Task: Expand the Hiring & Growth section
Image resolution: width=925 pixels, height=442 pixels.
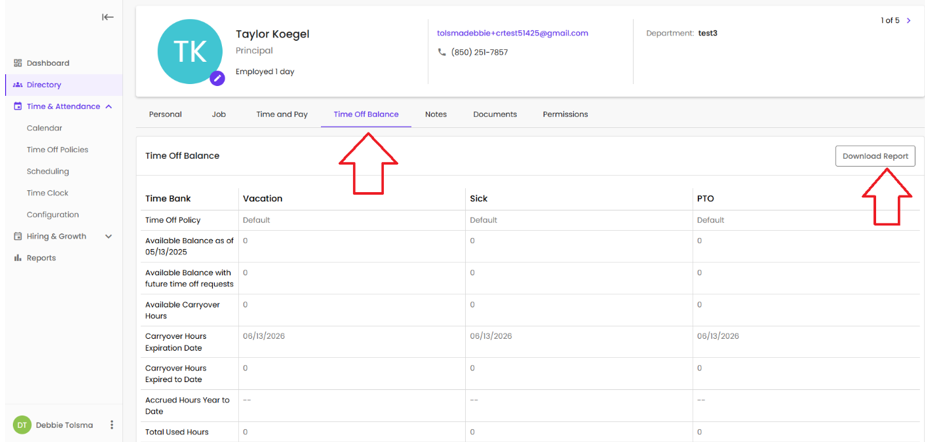Action: 108,237
